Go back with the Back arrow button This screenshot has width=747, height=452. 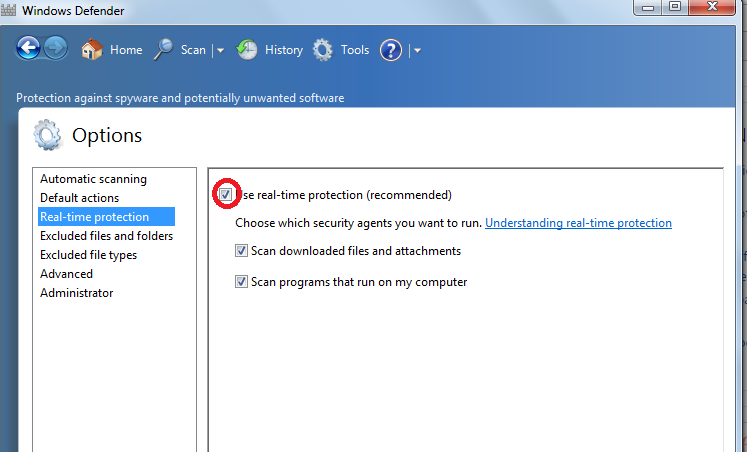coord(28,48)
